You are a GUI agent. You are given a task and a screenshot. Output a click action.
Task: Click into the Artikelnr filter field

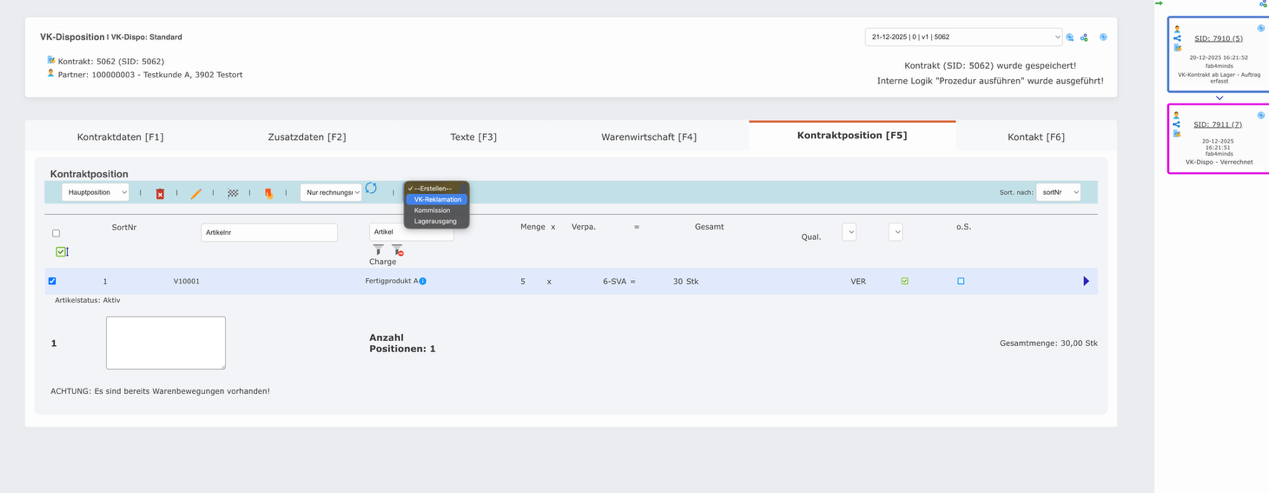pyautogui.click(x=269, y=232)
